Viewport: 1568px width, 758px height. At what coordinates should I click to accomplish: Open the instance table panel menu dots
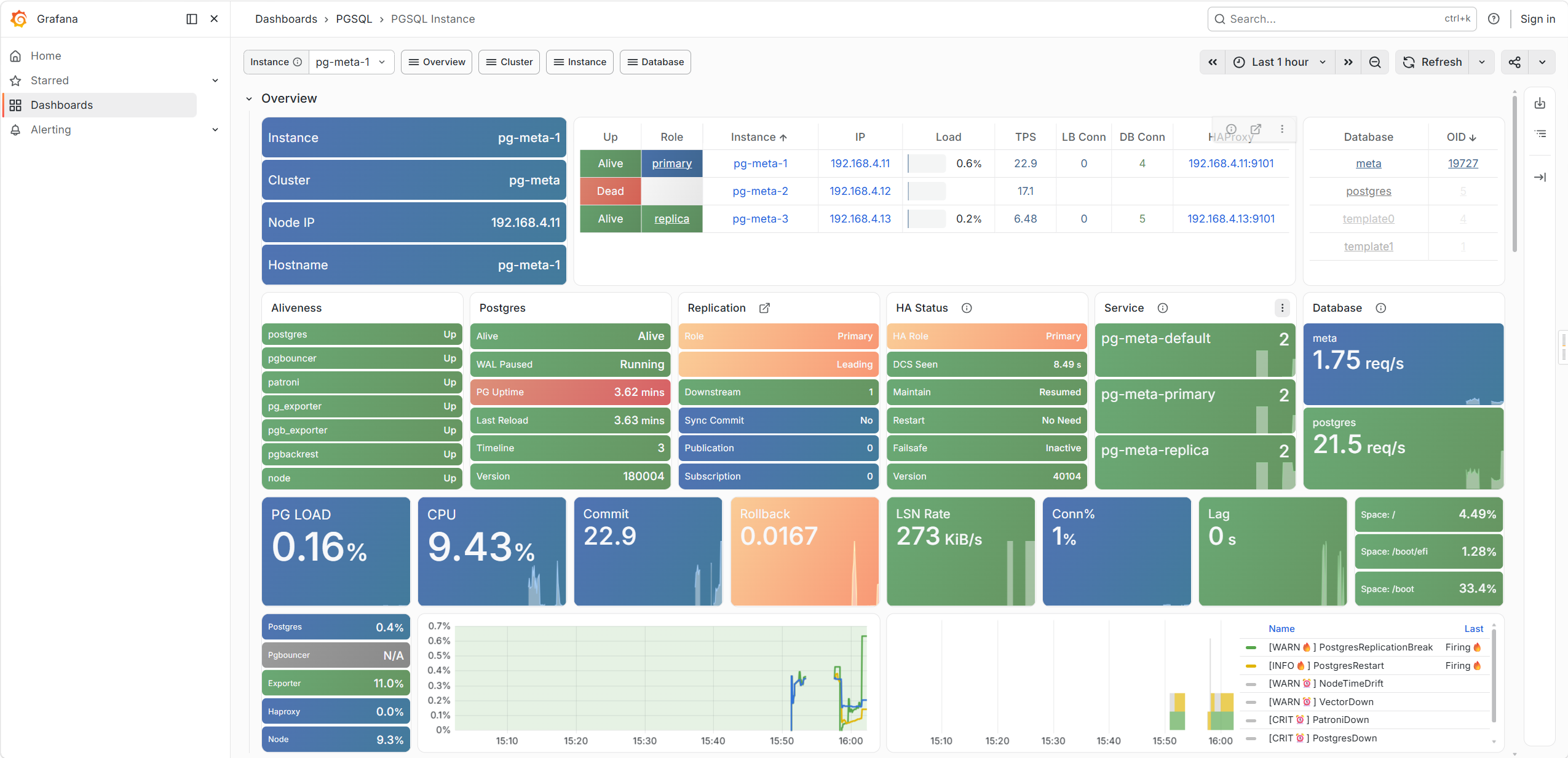tap(1282, 129)
